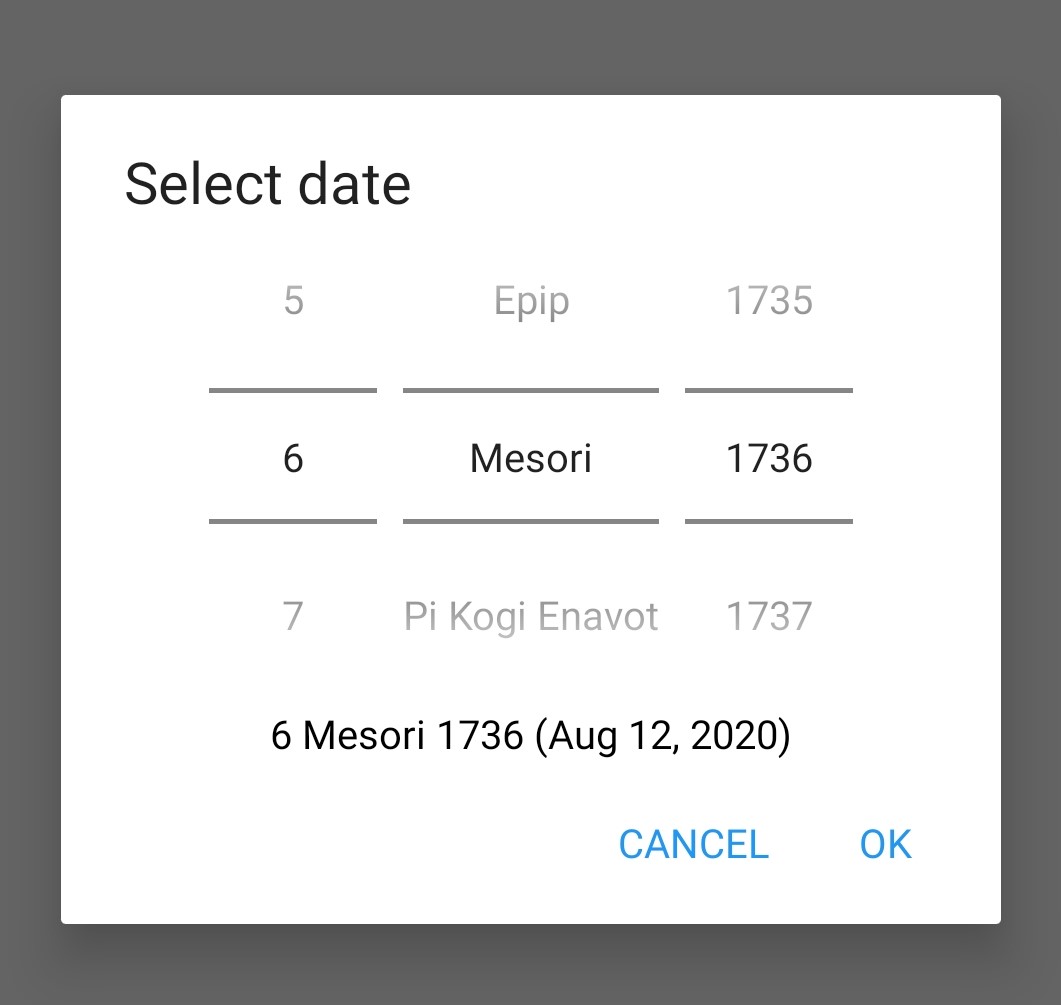Select next day 7 in day picker
The width and height of the screenshot is (1061, 1005).
[x=293, y=616]
